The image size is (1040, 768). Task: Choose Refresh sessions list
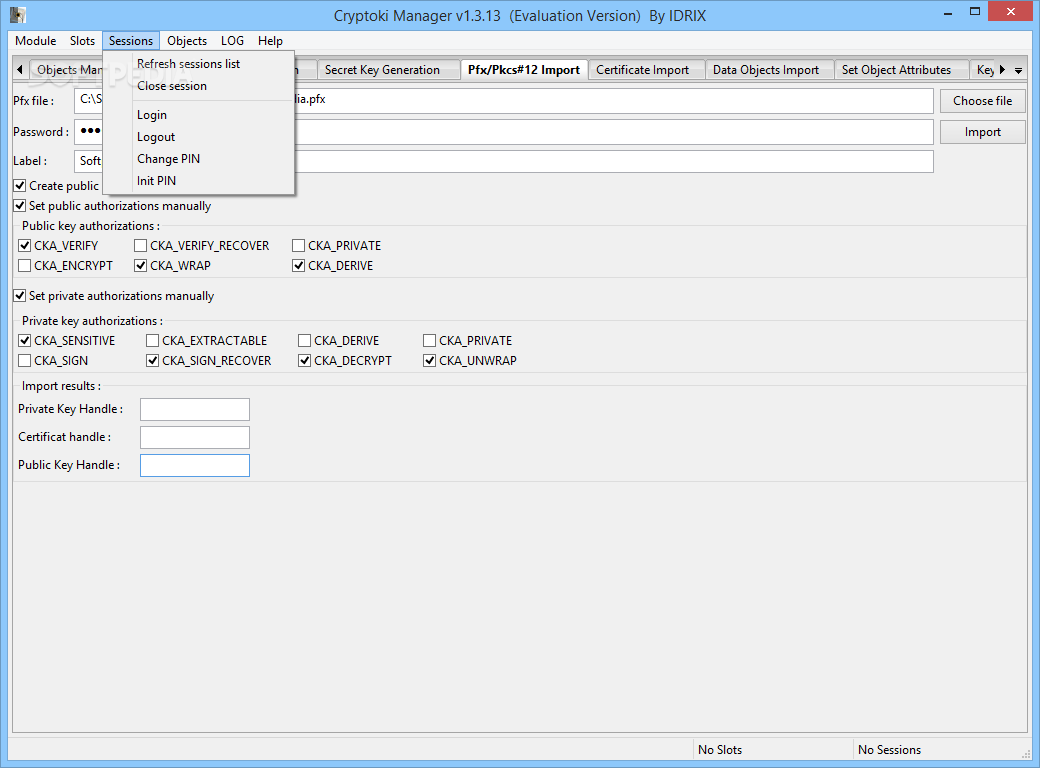tap(199, 64)
